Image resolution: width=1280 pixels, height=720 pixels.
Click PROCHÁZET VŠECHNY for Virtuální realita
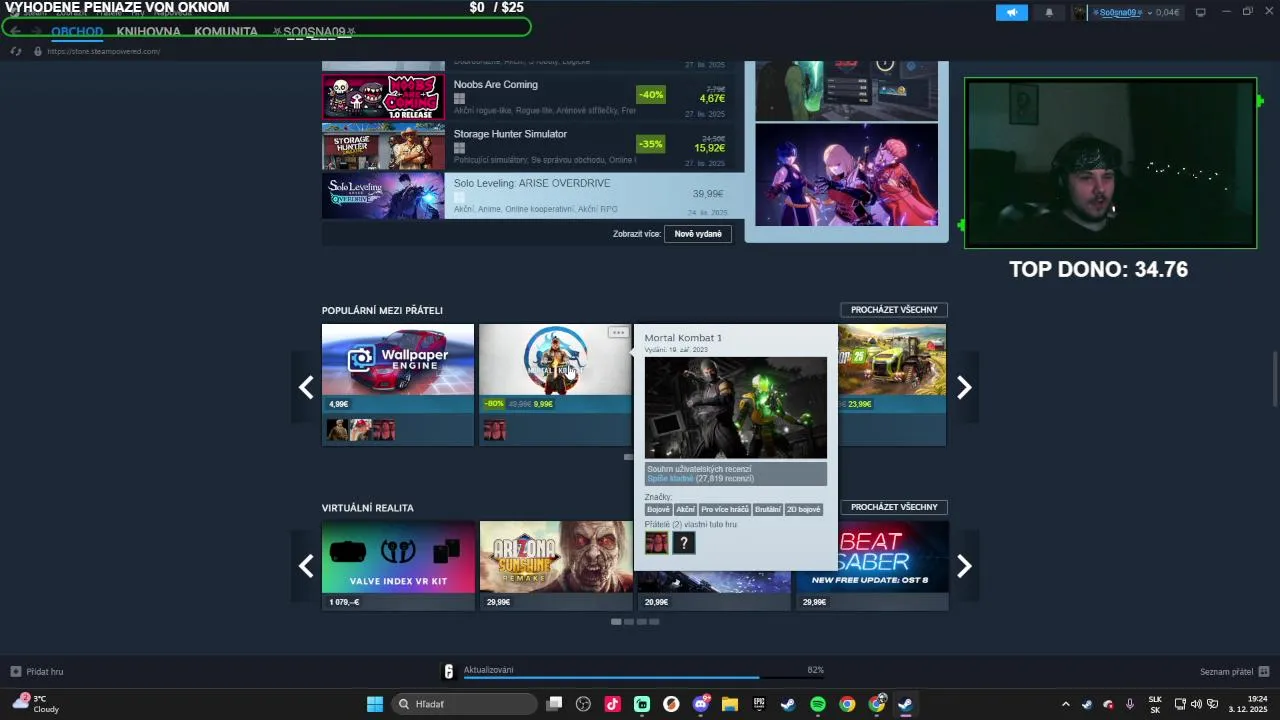tap(894, 507)
